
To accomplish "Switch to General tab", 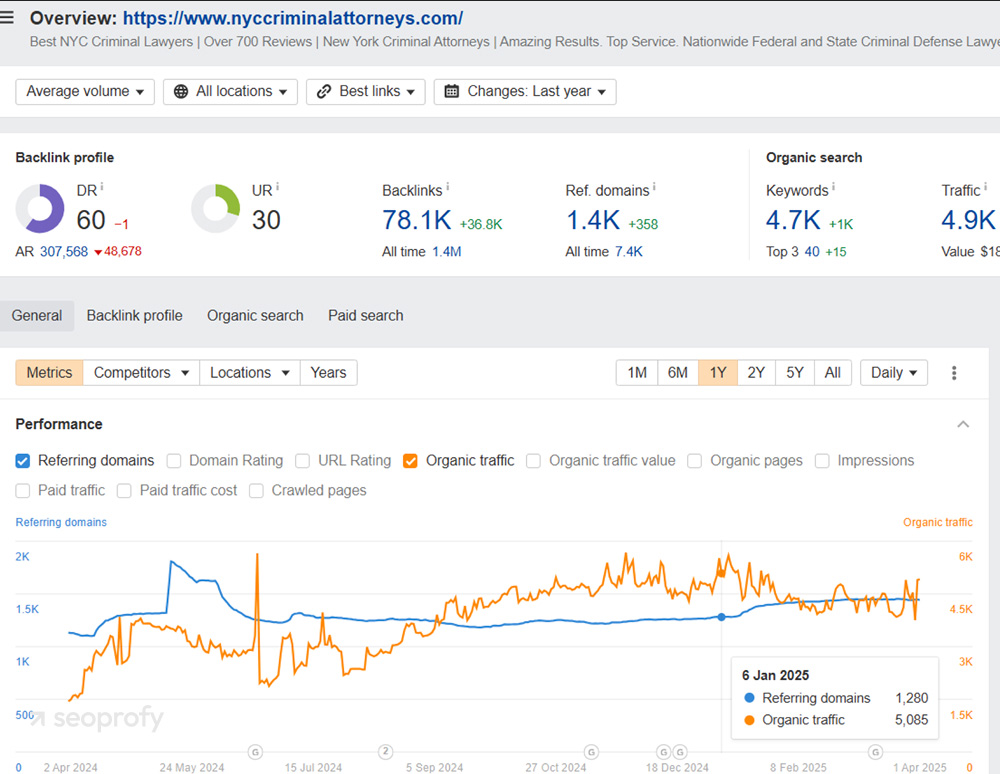I will pyautogui.click(x=37, y=316).
